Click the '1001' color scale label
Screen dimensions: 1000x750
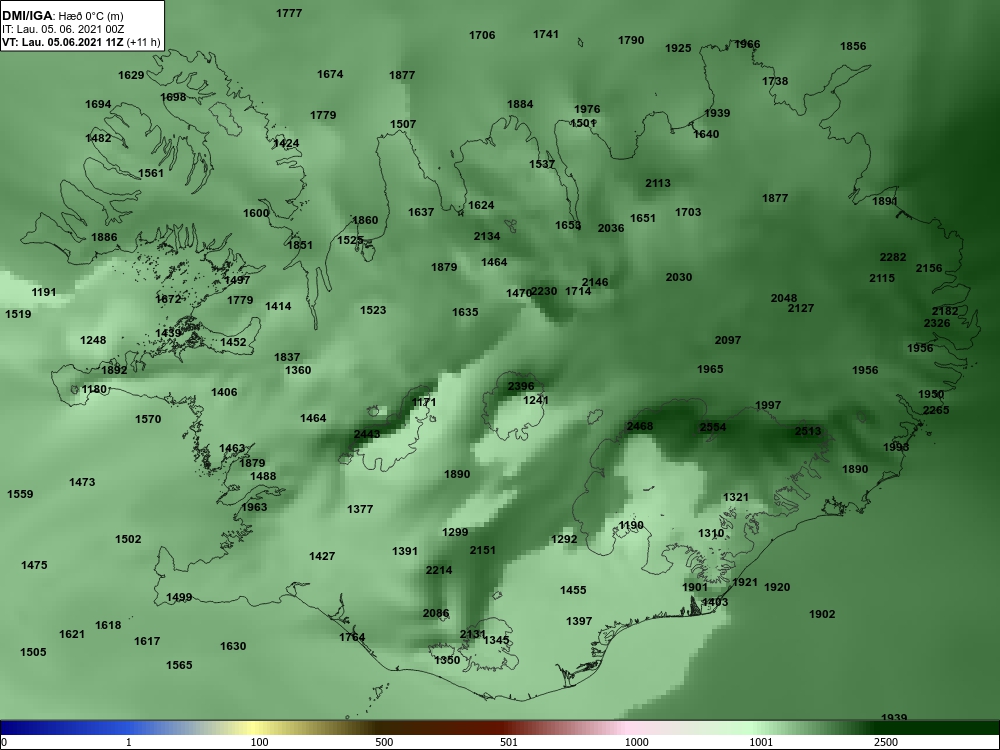click(x=761, y=742)
